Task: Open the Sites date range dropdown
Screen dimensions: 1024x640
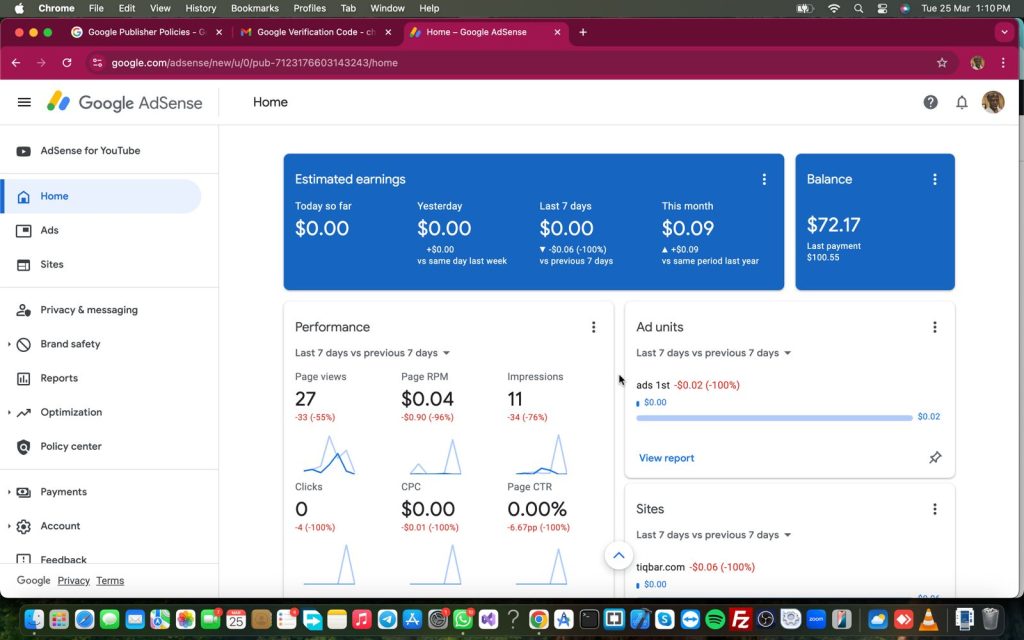Action: click(714, 535)
